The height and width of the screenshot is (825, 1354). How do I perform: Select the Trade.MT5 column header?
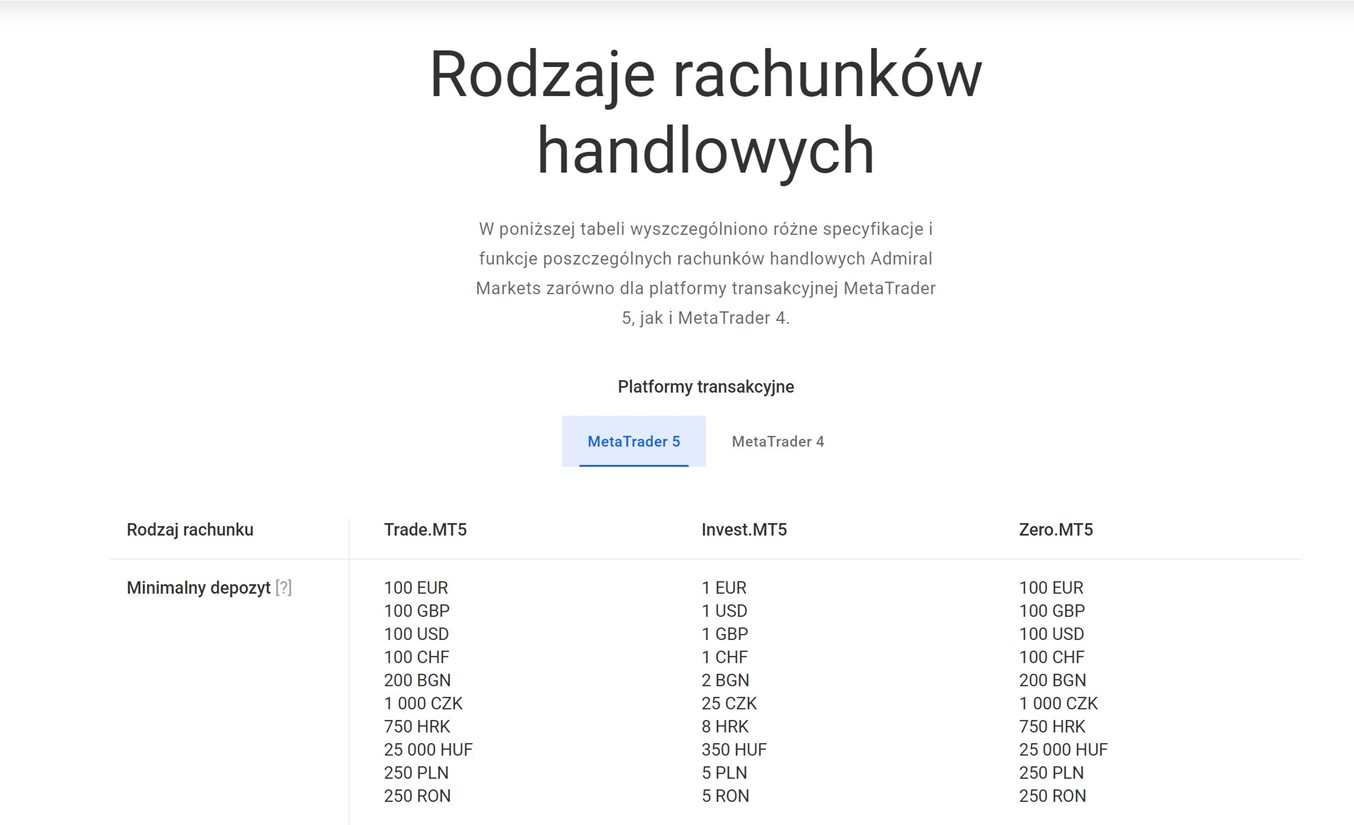425,530
